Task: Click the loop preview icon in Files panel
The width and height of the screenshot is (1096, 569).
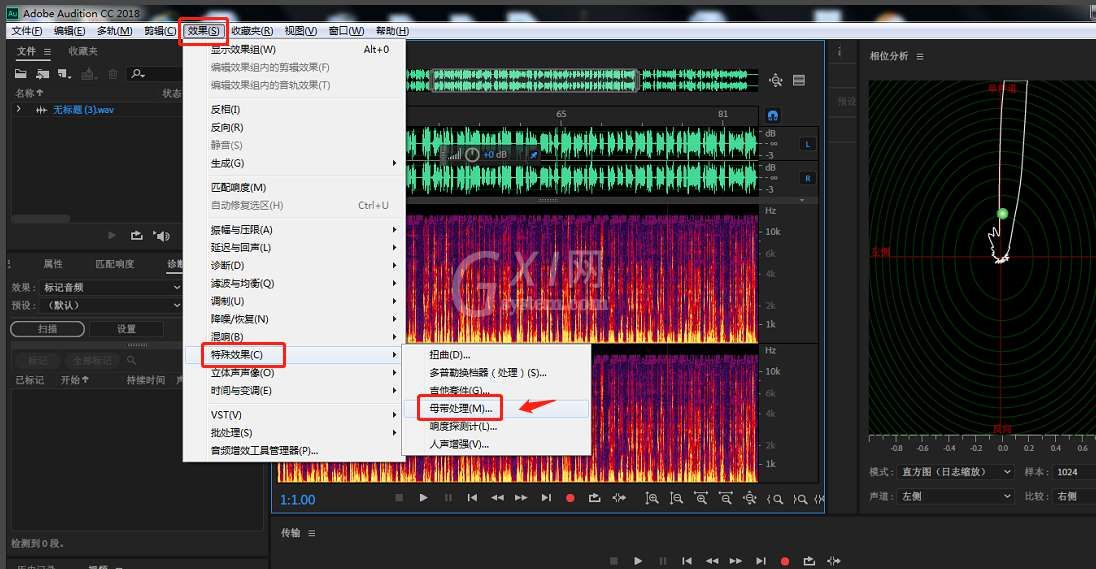Action: click(x=137, y=236)
